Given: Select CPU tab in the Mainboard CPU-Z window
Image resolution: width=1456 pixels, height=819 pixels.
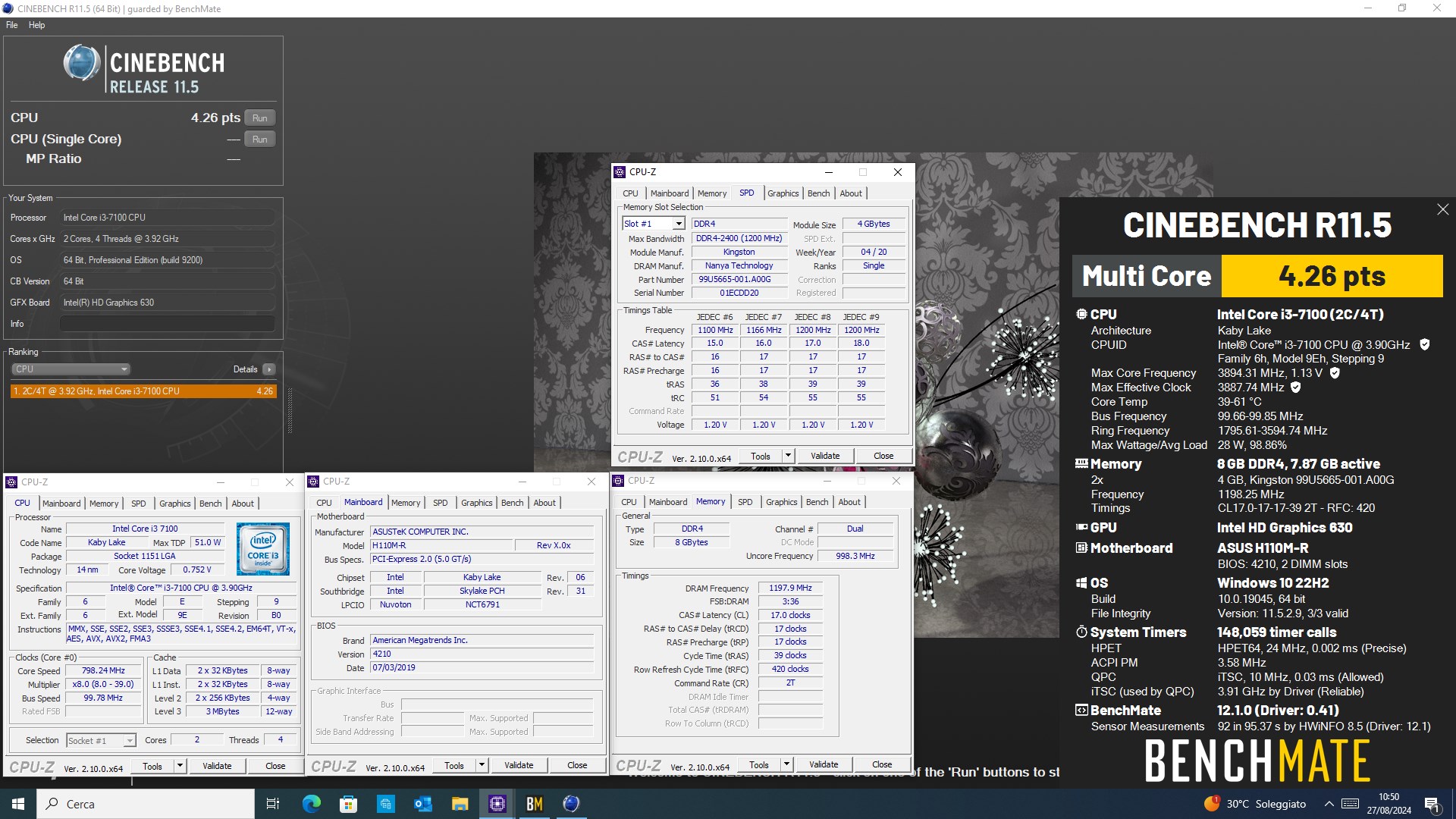Looking at the screenshot, I should pos(324,503).
